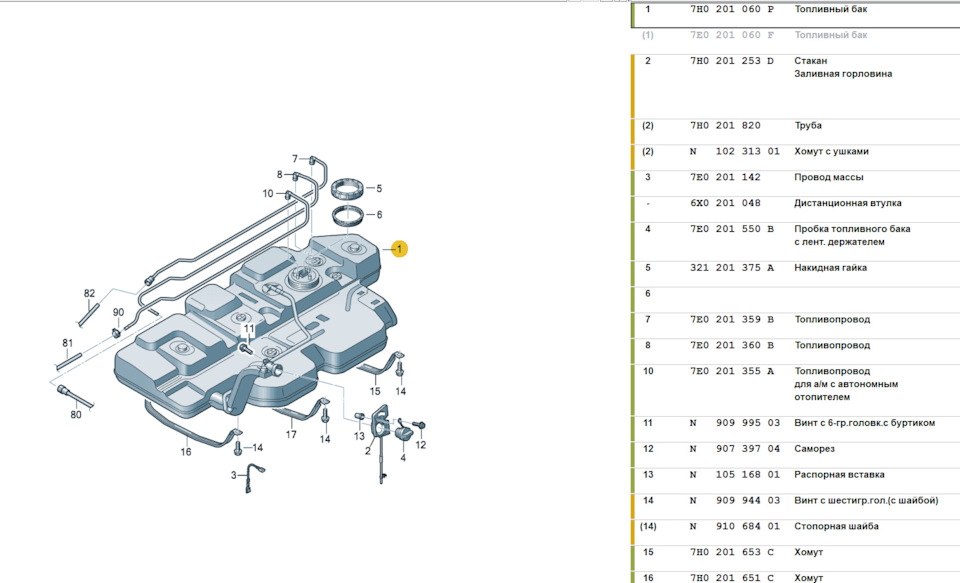Select callout 12 below the self-tapping screw
Screen dimensions: 960x583
click(420, 445)
